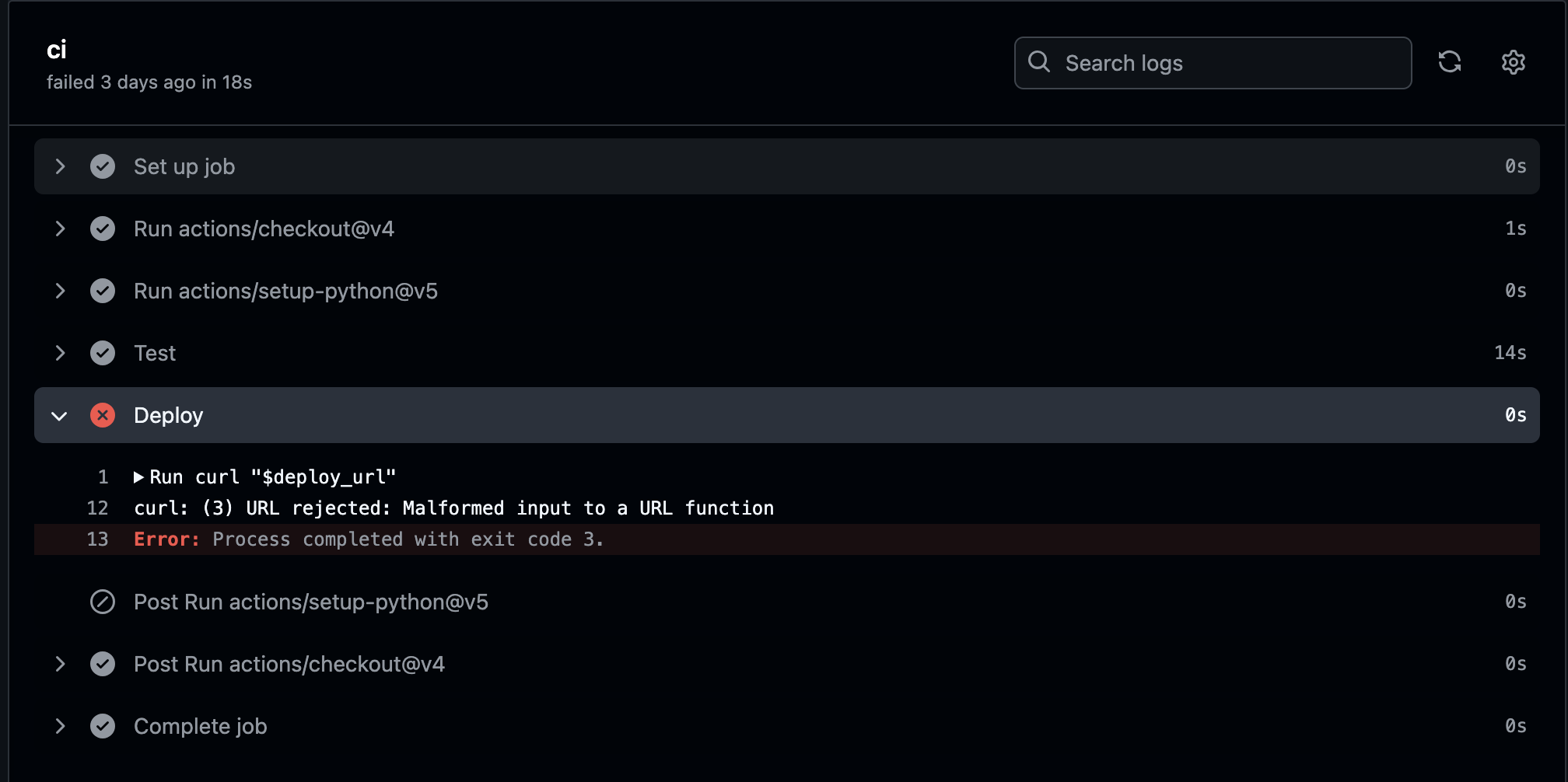Focus the Search logs input field
The image size is (1568, 782).
[x=1213, y=63]
